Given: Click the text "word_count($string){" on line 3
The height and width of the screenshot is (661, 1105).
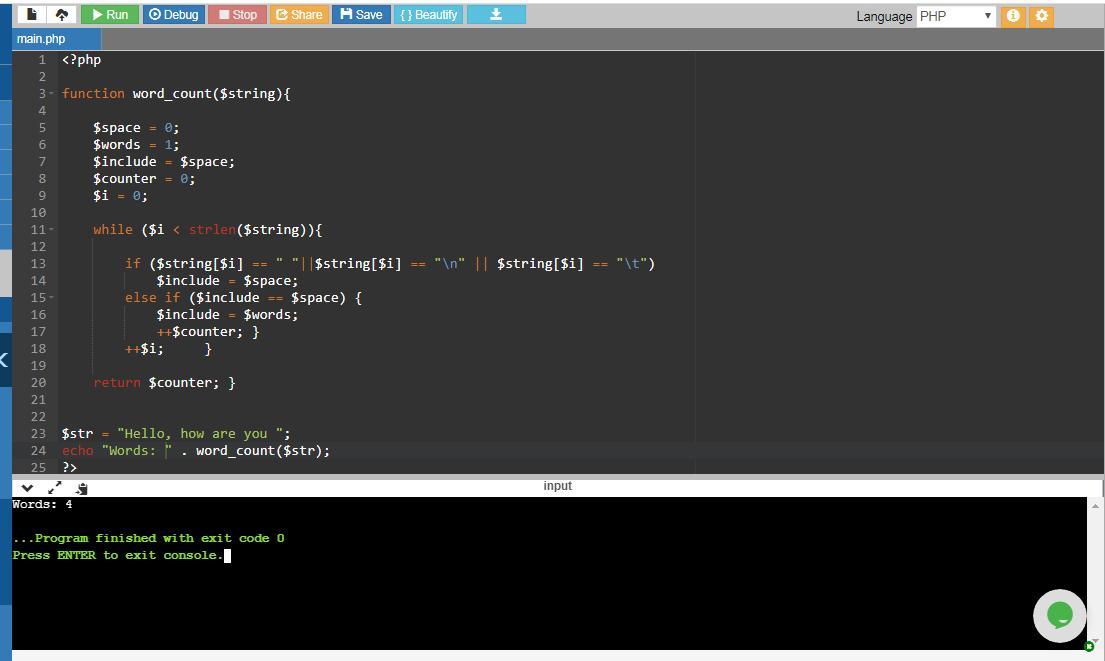Looking at the screenshot, I should tap(211, 94).
